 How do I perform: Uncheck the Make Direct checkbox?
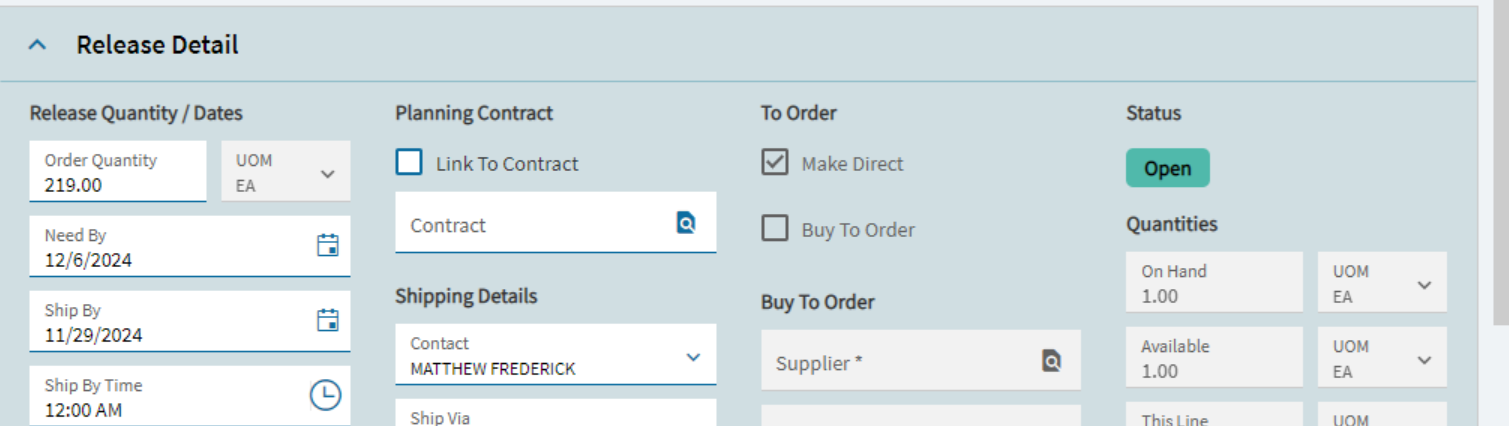(775, 162)
